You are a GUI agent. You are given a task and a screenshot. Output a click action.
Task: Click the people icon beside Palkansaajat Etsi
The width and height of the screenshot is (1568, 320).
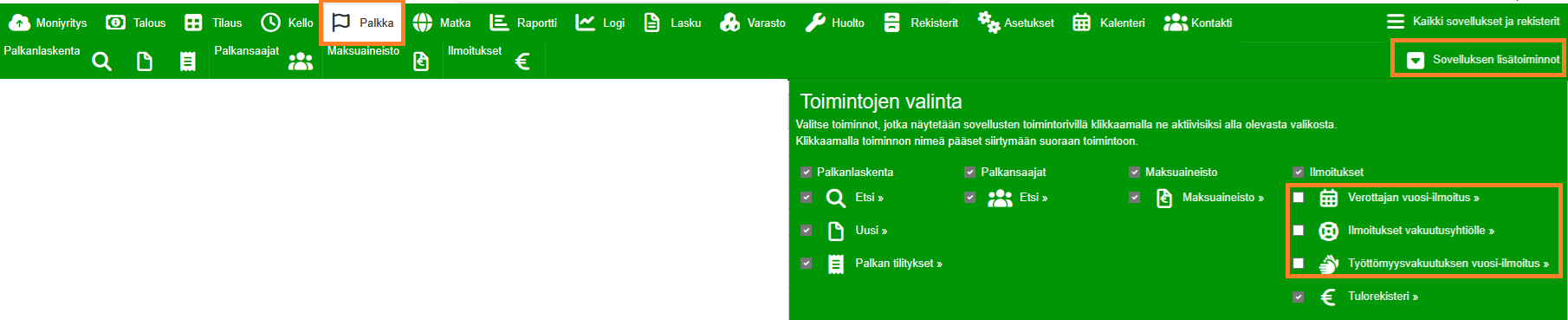click(1000, 199)
